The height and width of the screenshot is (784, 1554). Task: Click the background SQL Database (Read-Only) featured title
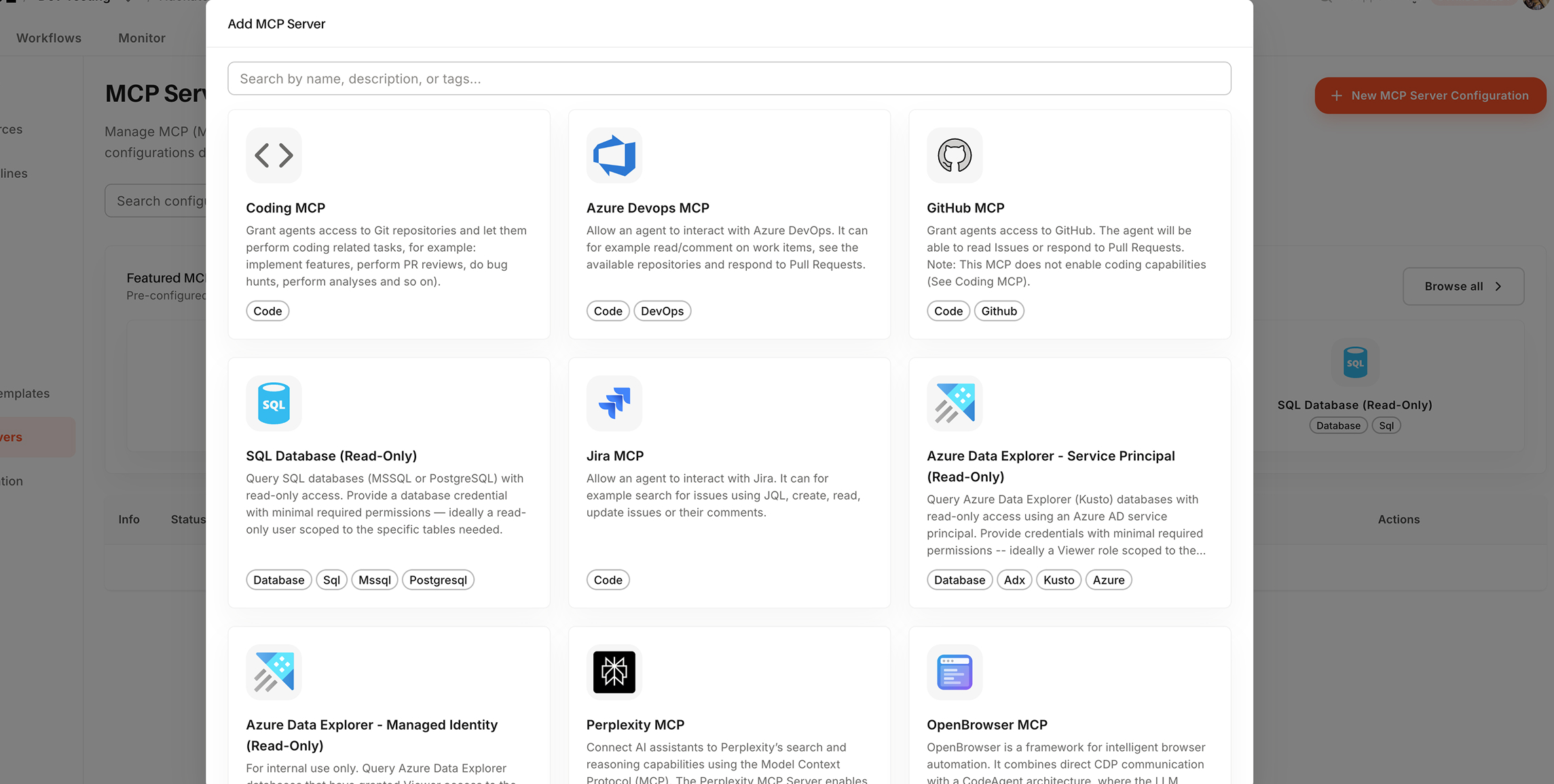click(x=1354, y=405)
